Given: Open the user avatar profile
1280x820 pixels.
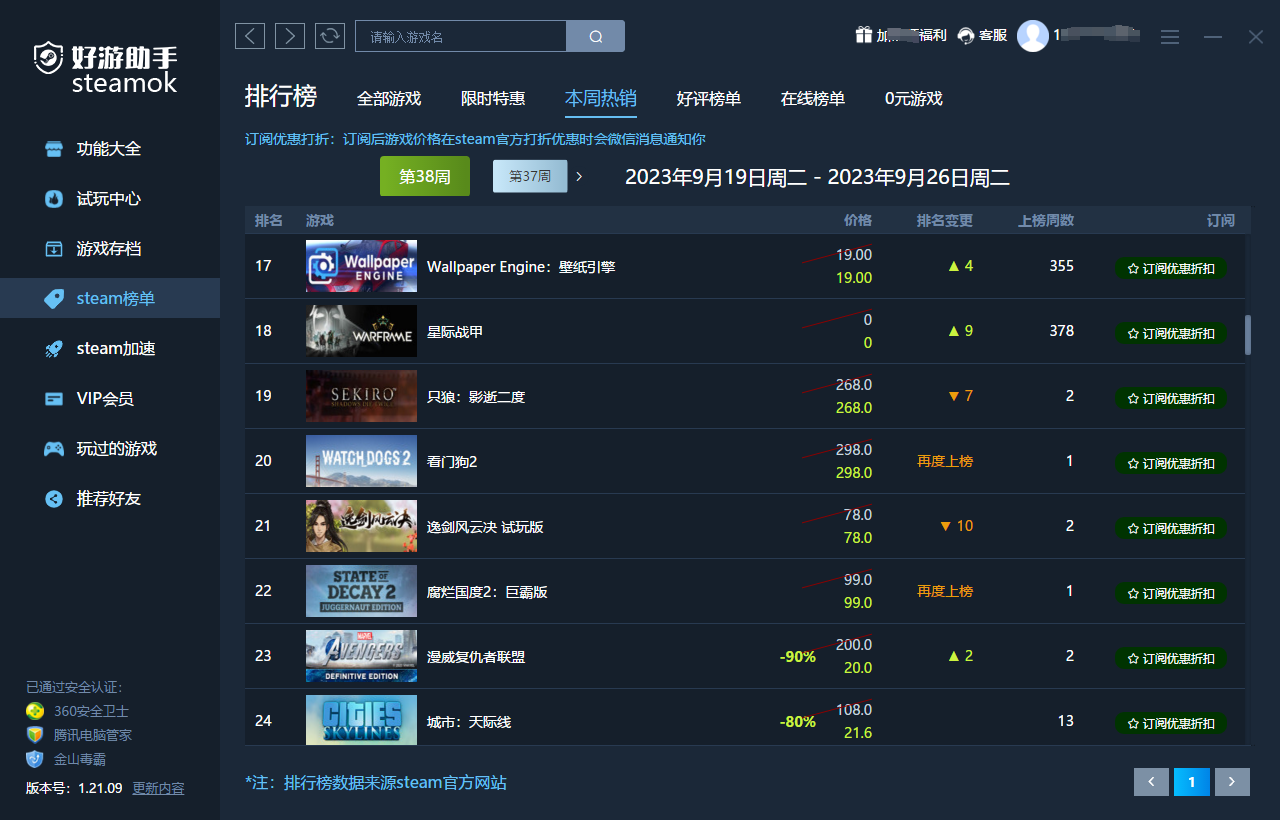Looking at the screenshot, I should tap(1033, 36).
